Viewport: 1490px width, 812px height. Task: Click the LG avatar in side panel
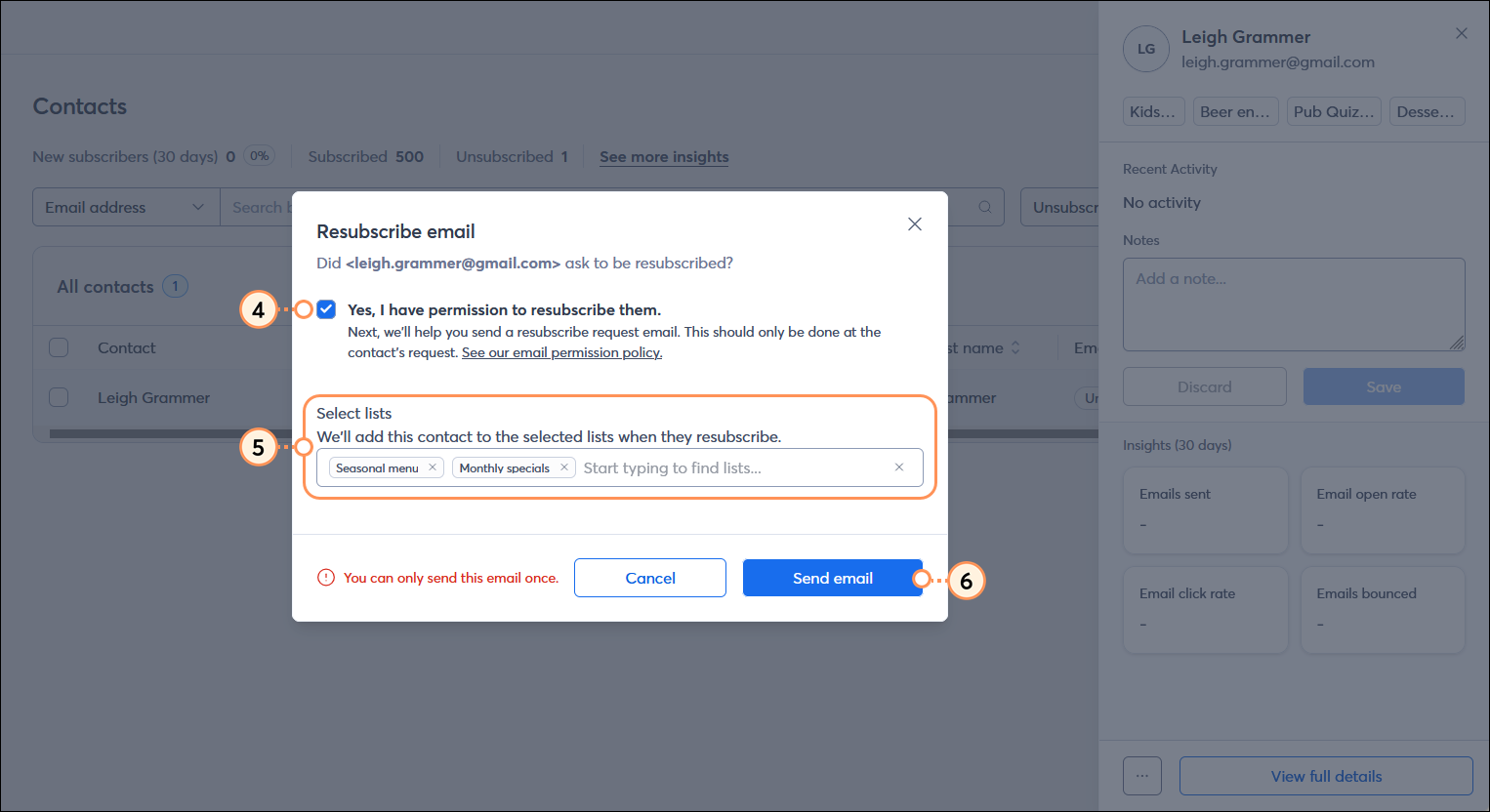1146,49
